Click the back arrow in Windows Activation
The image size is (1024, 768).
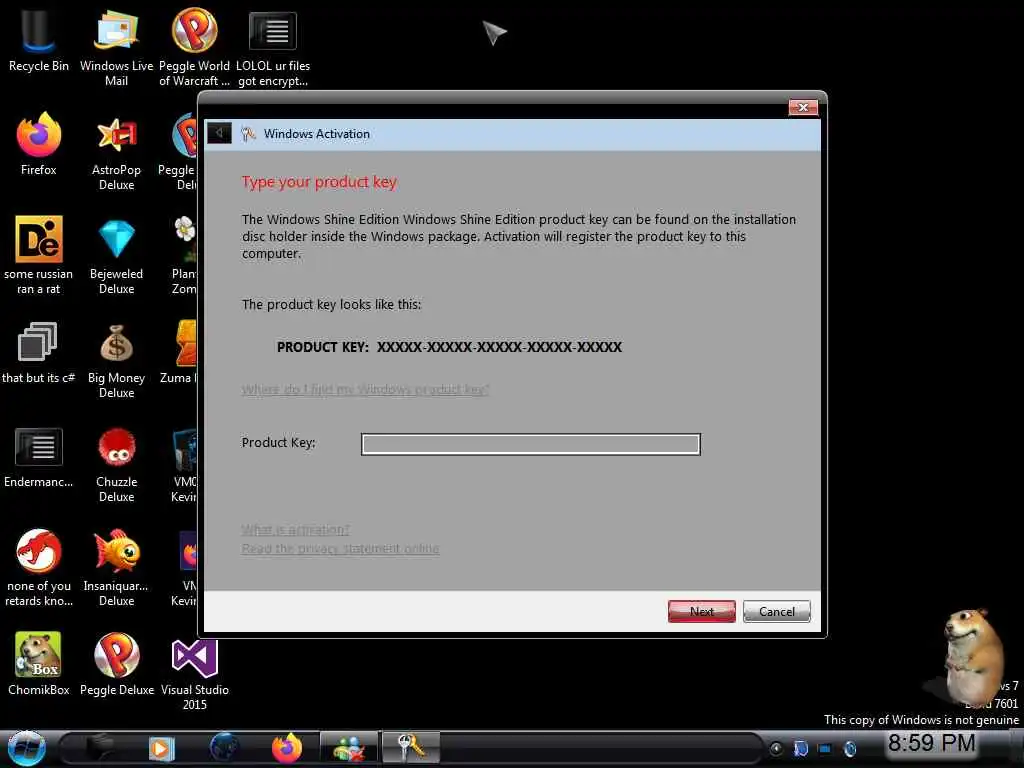[219, 133]
